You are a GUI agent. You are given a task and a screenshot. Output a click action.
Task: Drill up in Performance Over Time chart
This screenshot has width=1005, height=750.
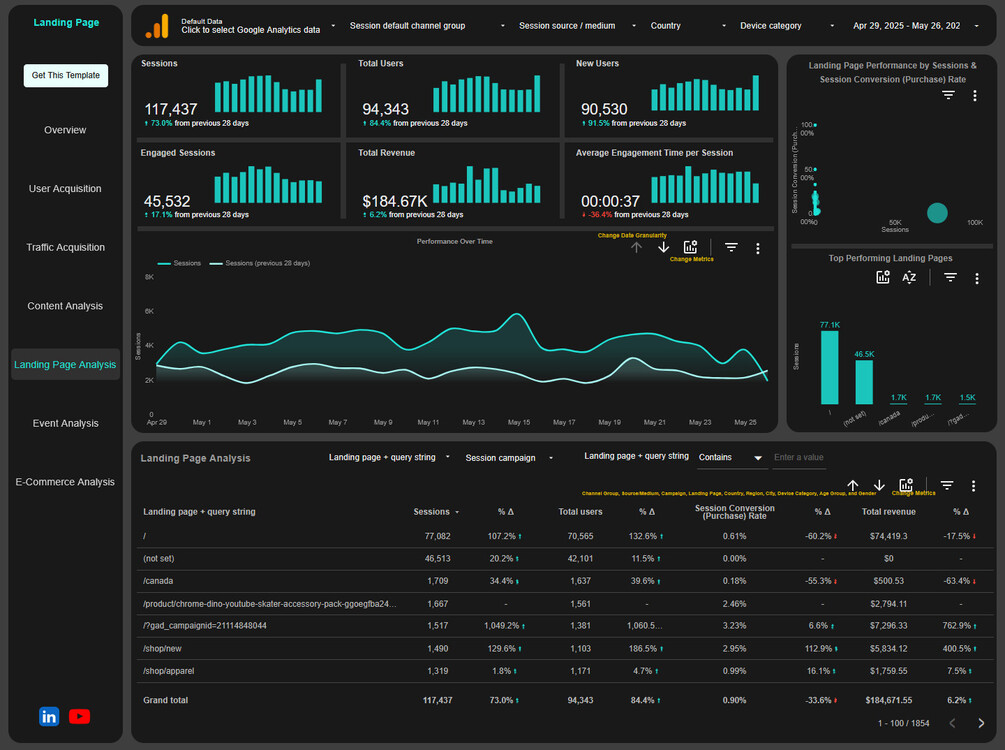pyautogui.click(x=636, y=247)
